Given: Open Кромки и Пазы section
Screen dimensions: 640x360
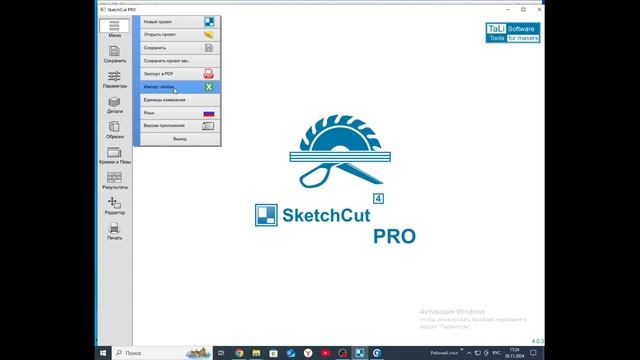Looking at the screenshot, I should (x=114, y=155).
